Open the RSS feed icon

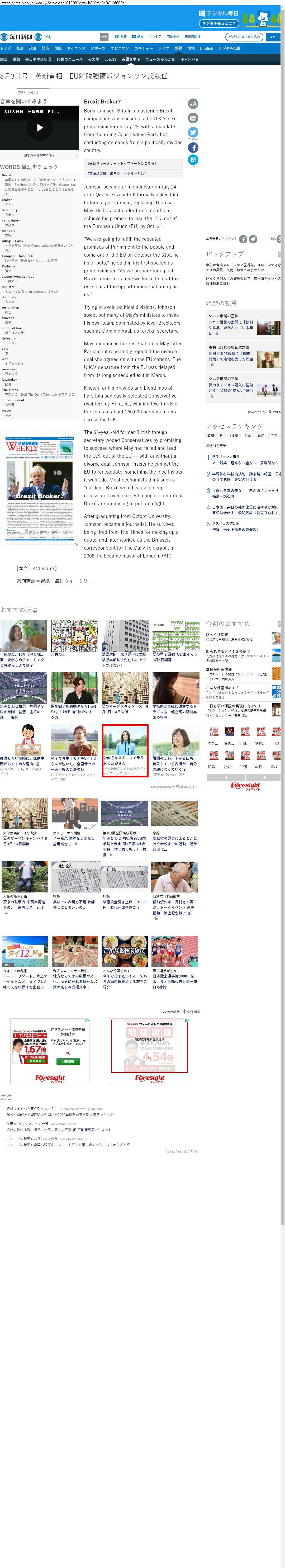pyautogui.click(x=279, y=239)
